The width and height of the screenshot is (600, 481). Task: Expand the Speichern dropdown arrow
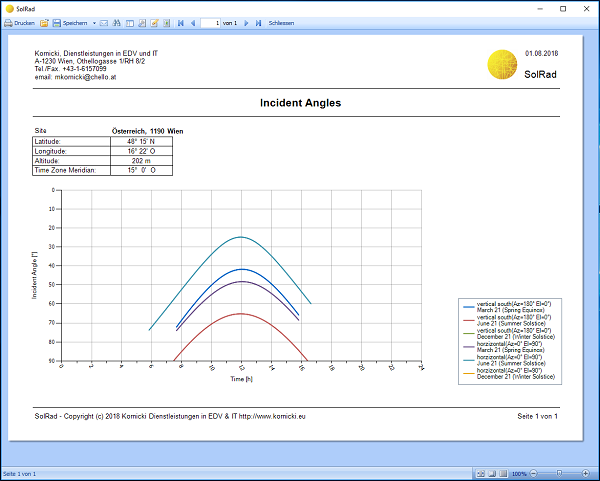(94, 22)
